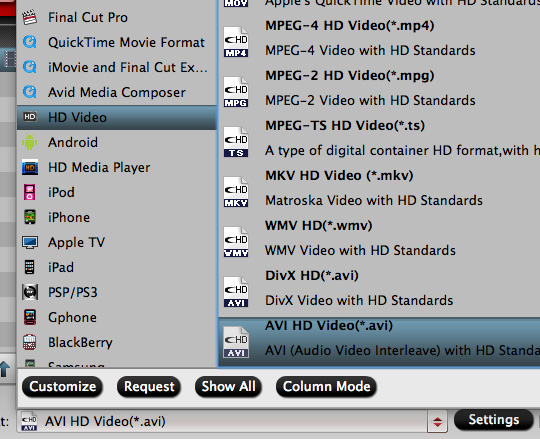540x439 pixels.
Task: Open the format dropdown stepper arrows
Action: coord(437,421)
